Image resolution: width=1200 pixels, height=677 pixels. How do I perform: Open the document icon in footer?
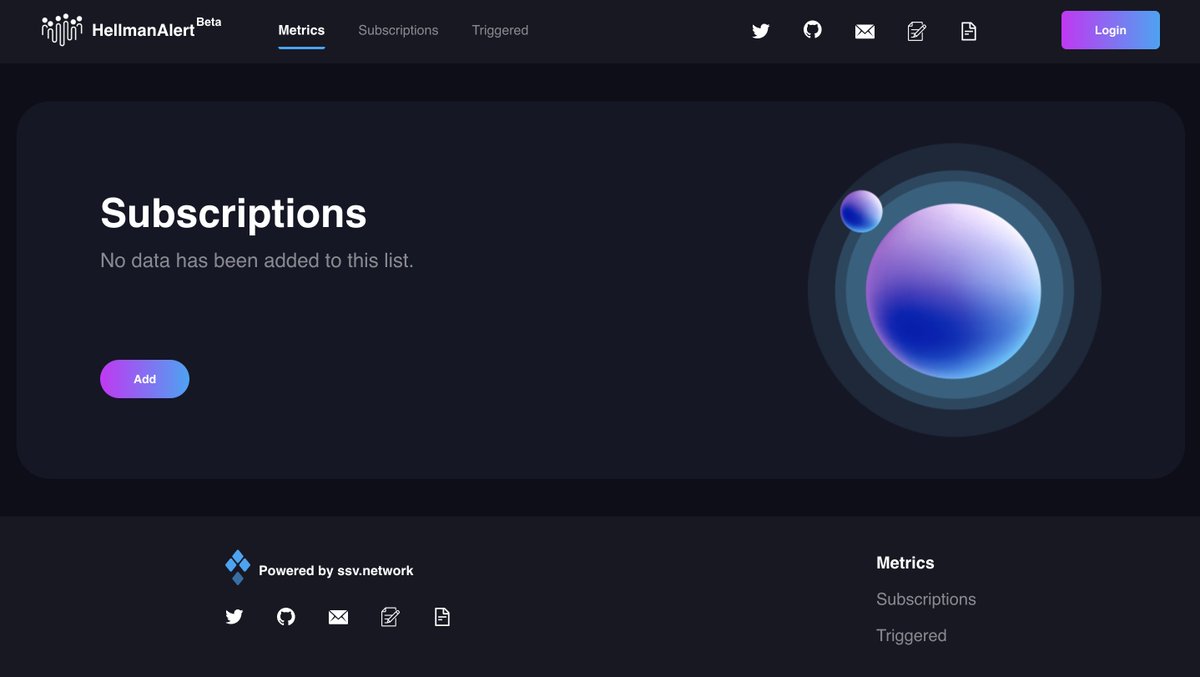442,617
